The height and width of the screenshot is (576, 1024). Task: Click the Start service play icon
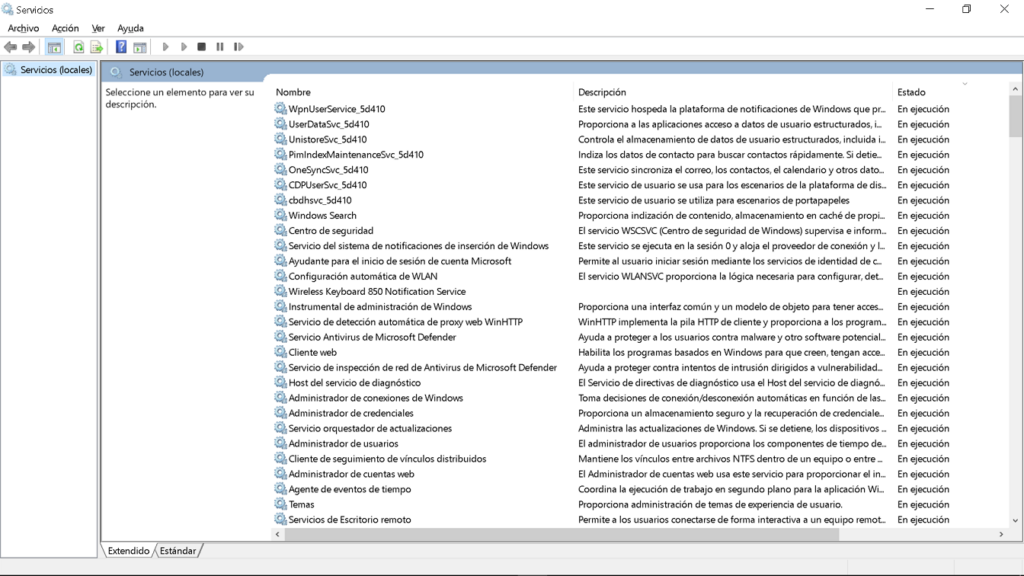pyautogui.click(x=165, y=47)
